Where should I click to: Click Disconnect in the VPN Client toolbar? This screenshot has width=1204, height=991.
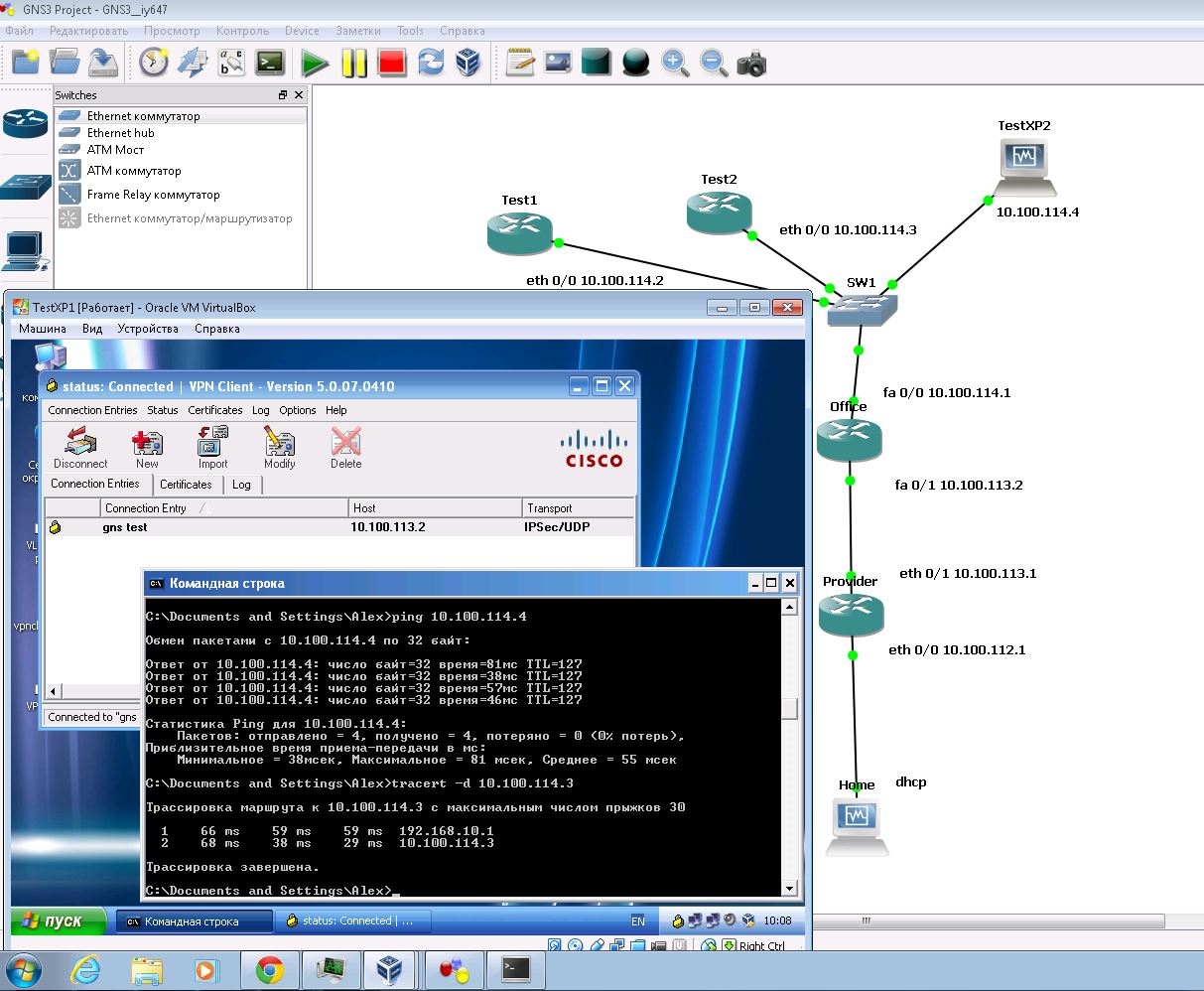click(x=80, y=448)
